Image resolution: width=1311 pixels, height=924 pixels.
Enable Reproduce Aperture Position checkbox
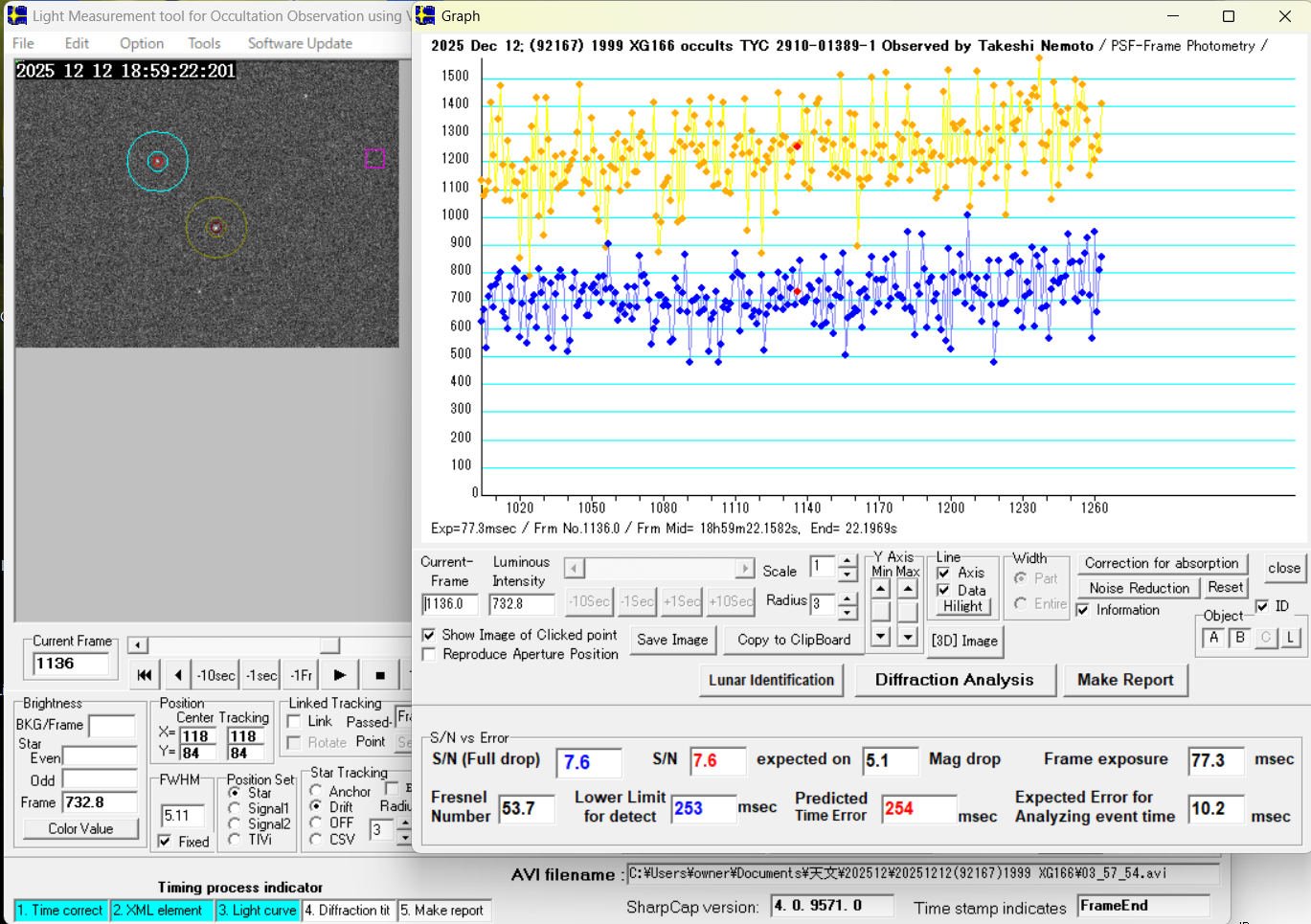click(x=429, y=655)
